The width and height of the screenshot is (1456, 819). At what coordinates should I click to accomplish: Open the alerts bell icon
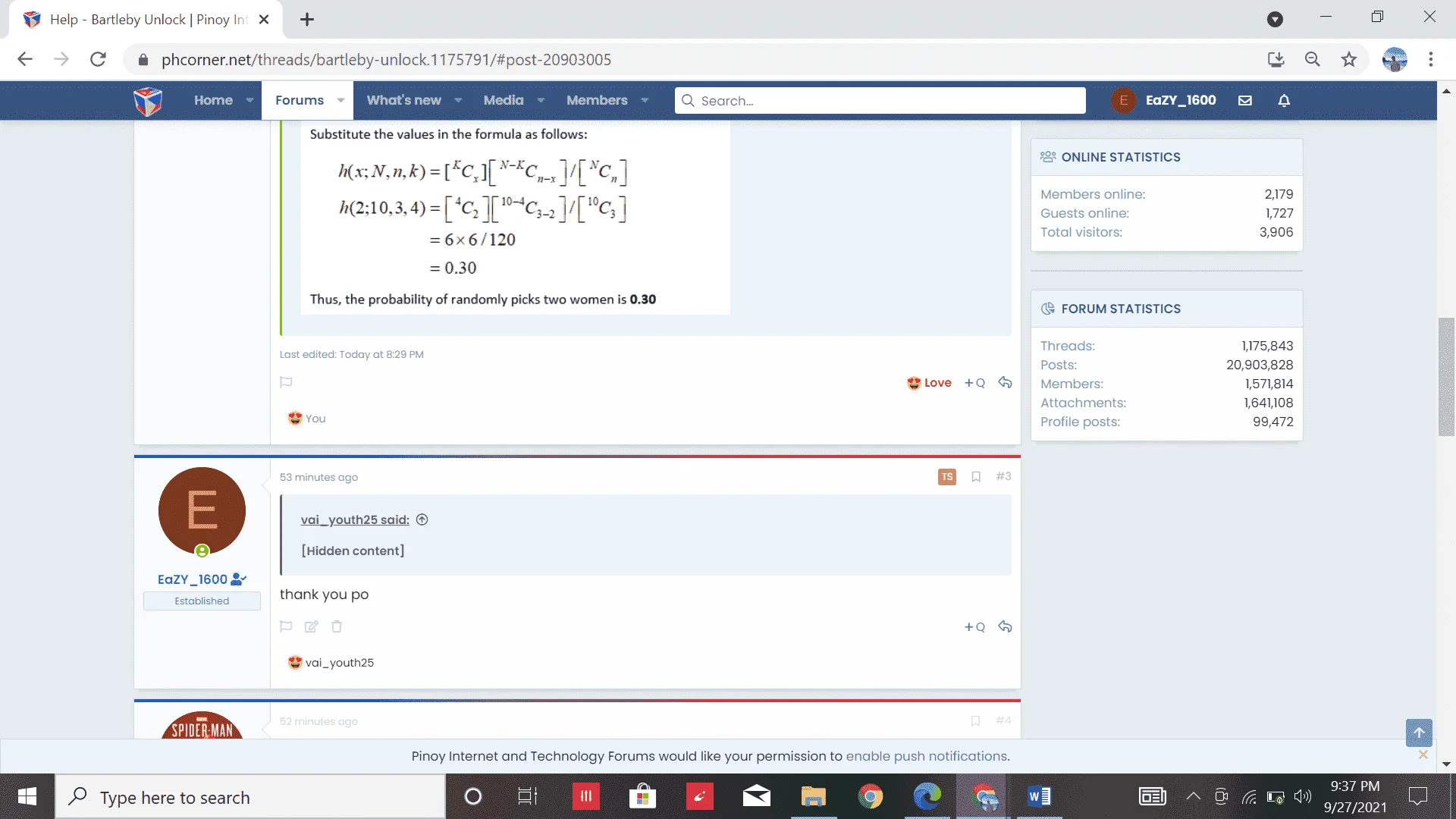click(1284, 100)
